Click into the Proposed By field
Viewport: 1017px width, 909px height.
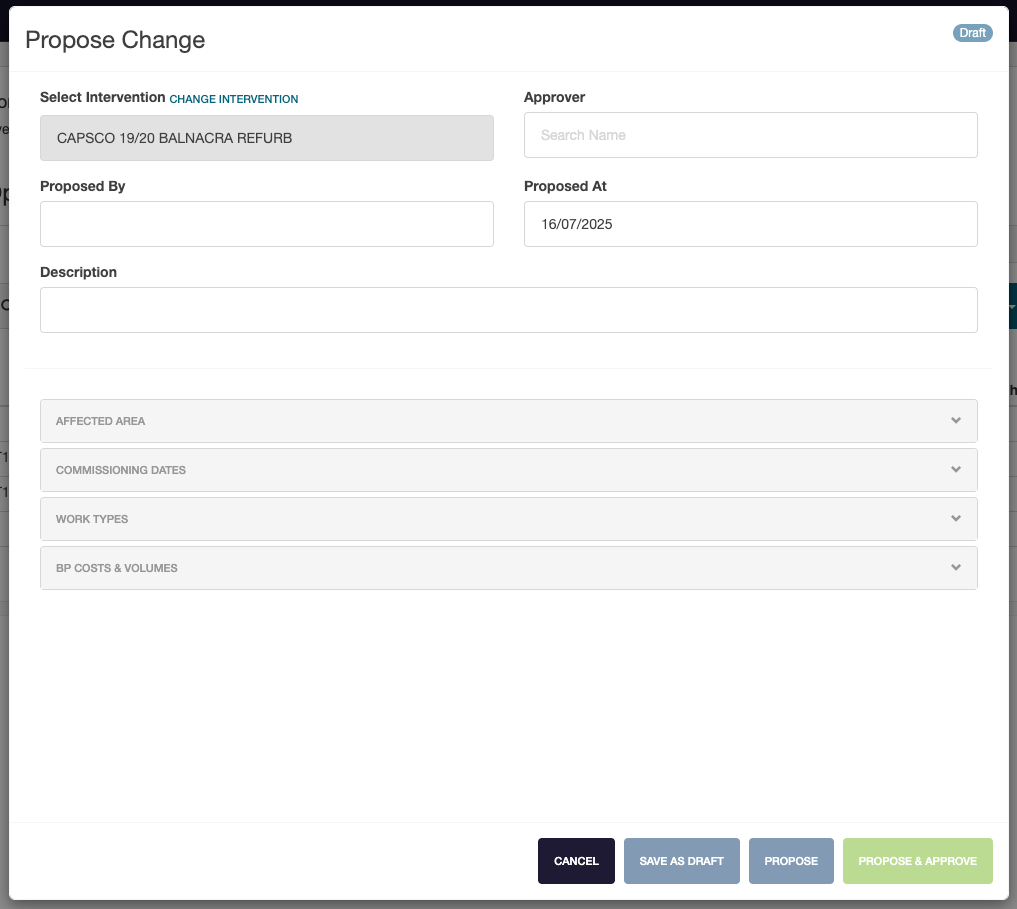coord(266,224)
